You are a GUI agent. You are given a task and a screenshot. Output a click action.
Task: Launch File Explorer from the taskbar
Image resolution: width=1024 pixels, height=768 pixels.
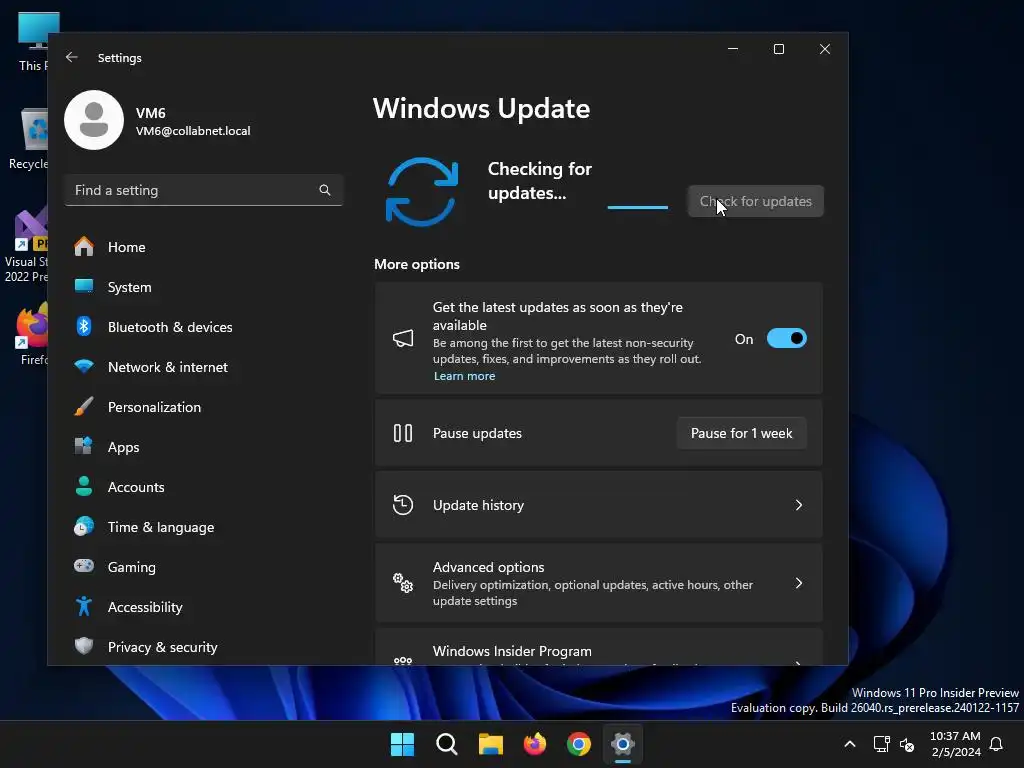pos(490,744)
